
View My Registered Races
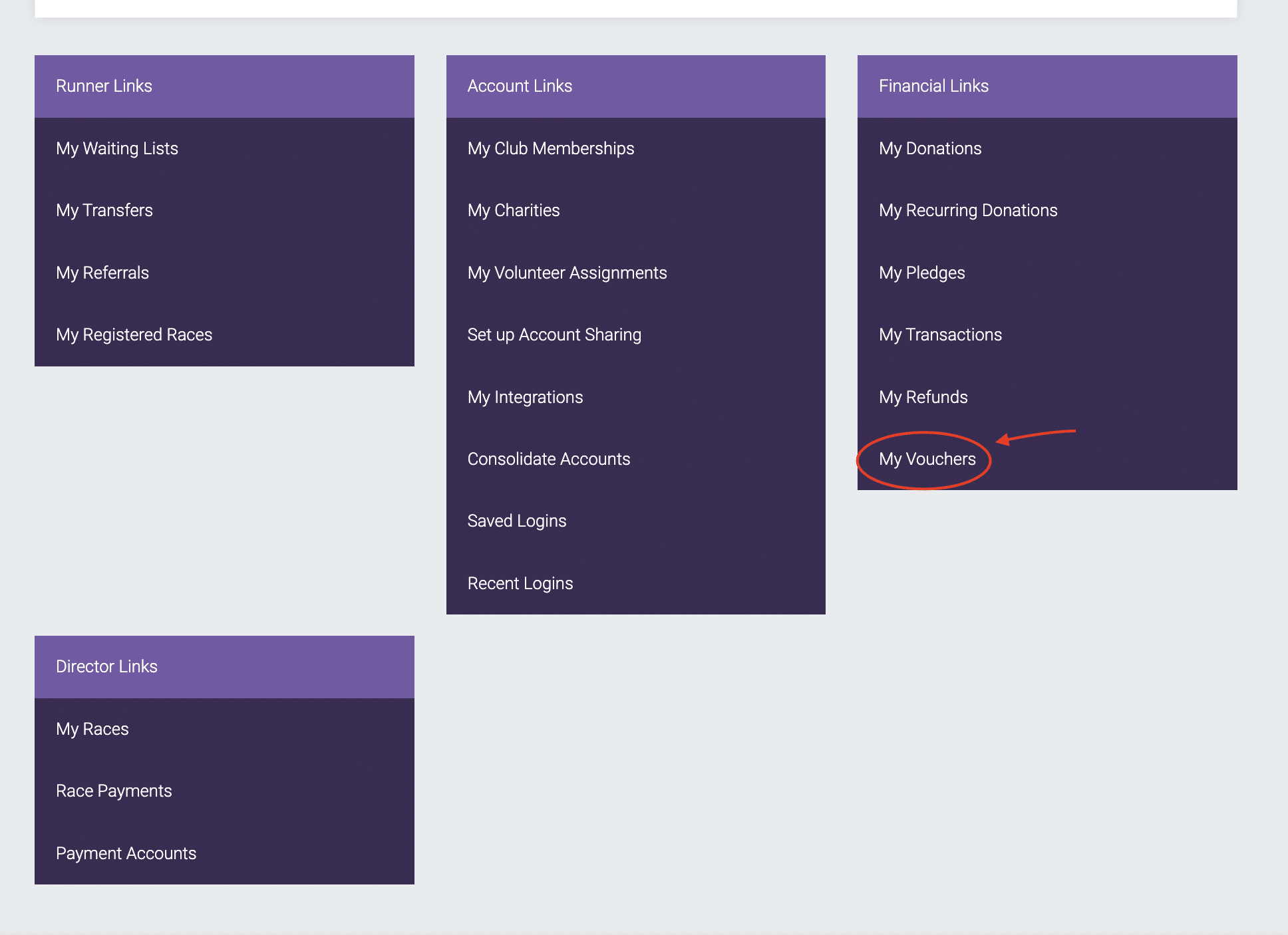coord(134,334)
